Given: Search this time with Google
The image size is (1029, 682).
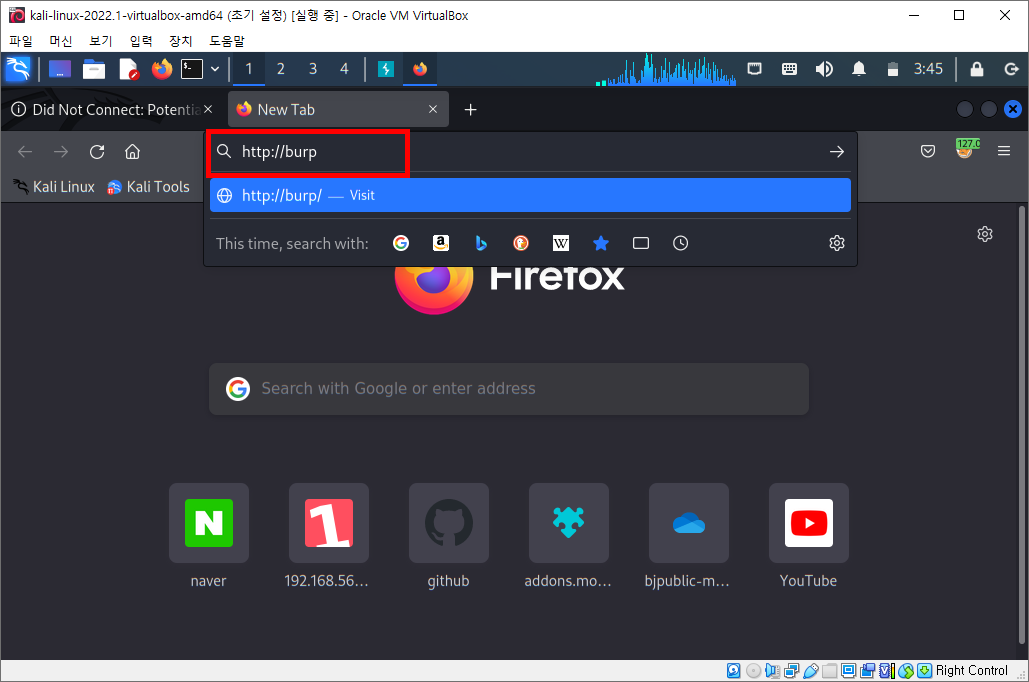Looking at the screenshot, I should click(401, 244).
